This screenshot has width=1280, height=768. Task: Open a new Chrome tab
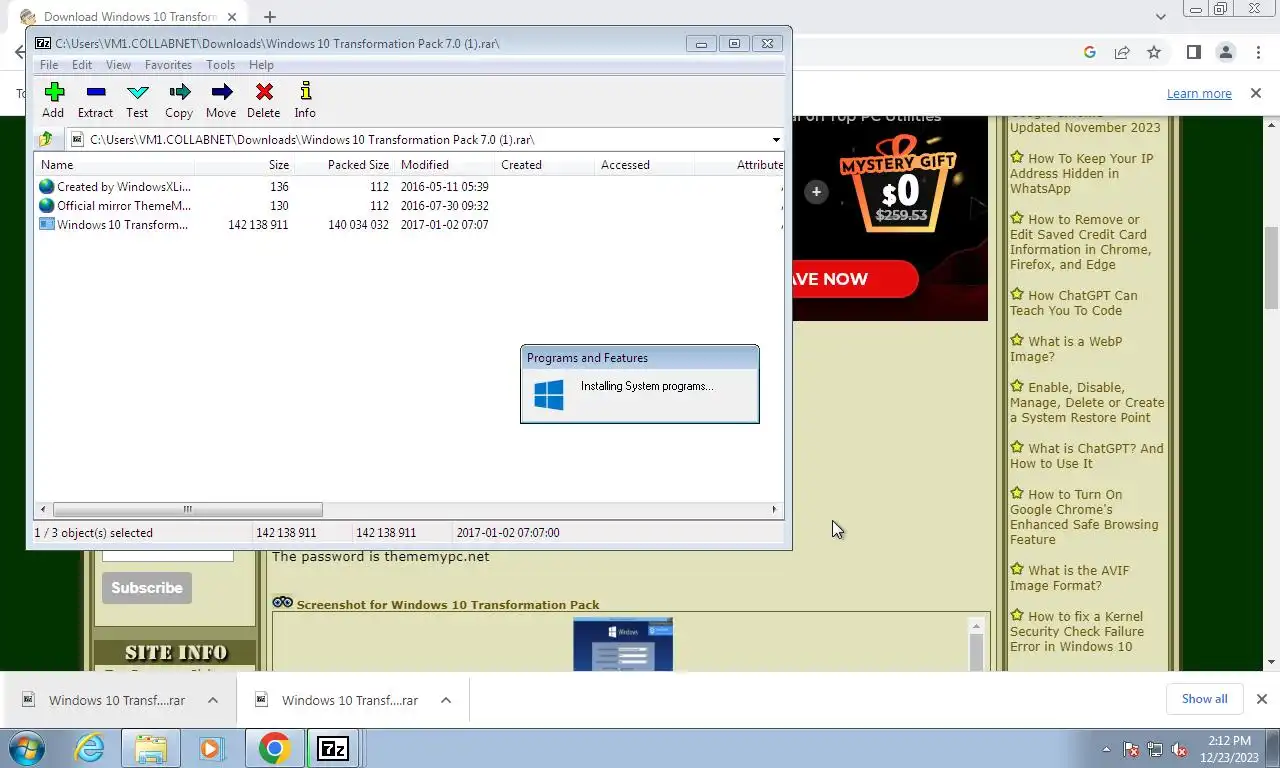tap(269, 17)
